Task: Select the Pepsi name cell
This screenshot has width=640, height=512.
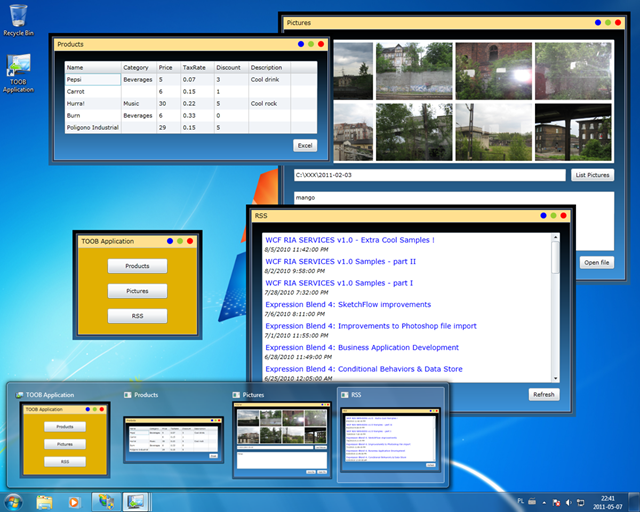Action: coord(93,80)
